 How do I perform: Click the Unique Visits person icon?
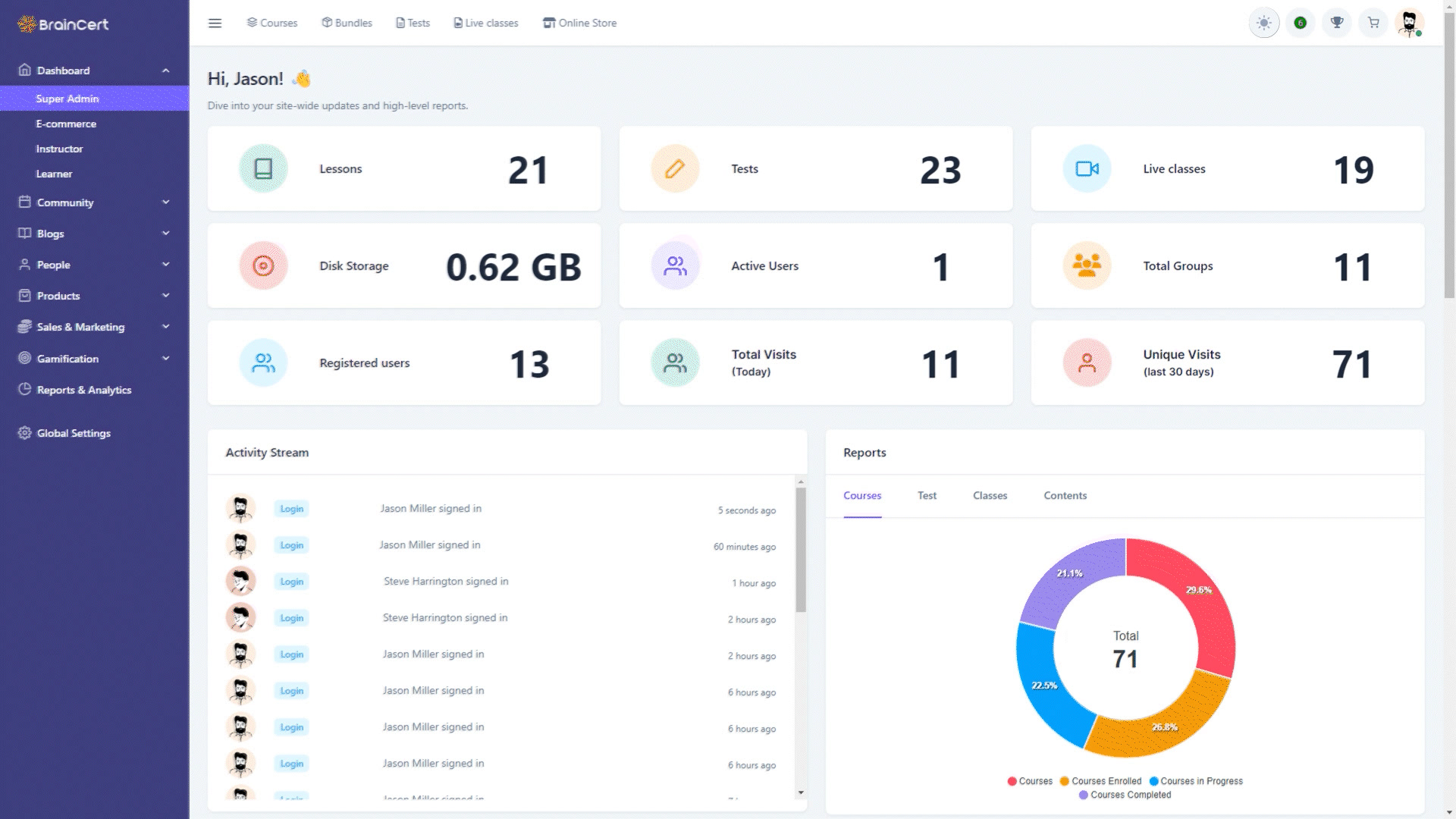pyautogui.click(x=1087, y=362)
